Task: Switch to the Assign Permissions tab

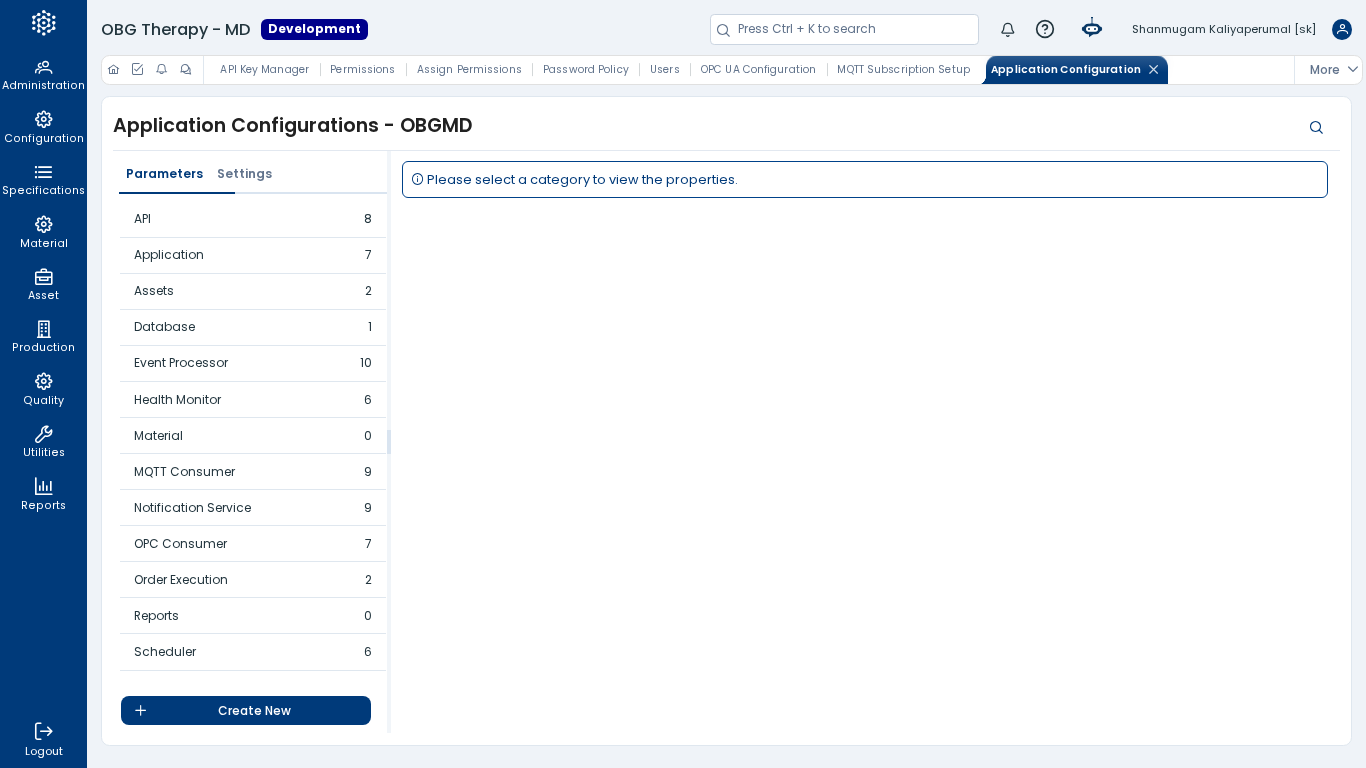Action: click(x=469, y=69)
